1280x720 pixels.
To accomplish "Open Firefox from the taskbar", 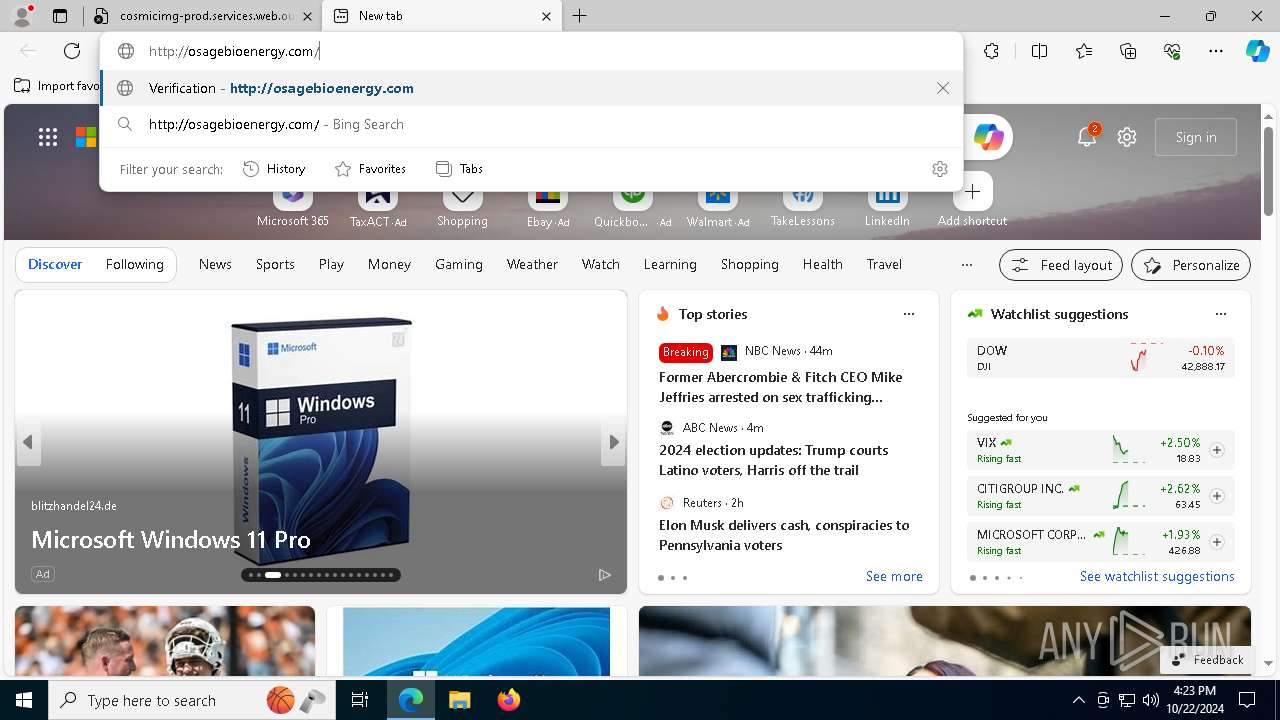I will point(508,700).
